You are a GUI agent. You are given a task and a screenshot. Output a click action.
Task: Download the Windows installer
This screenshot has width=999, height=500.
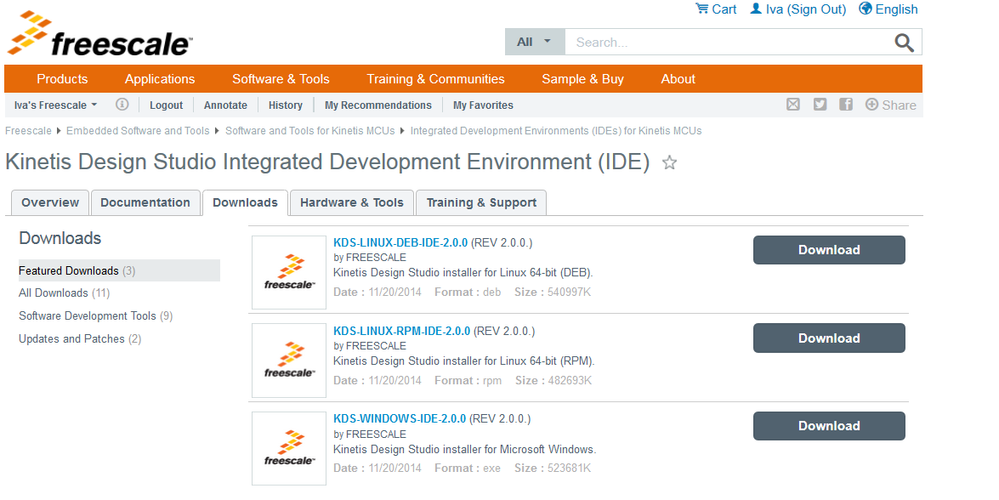[829, 425]
